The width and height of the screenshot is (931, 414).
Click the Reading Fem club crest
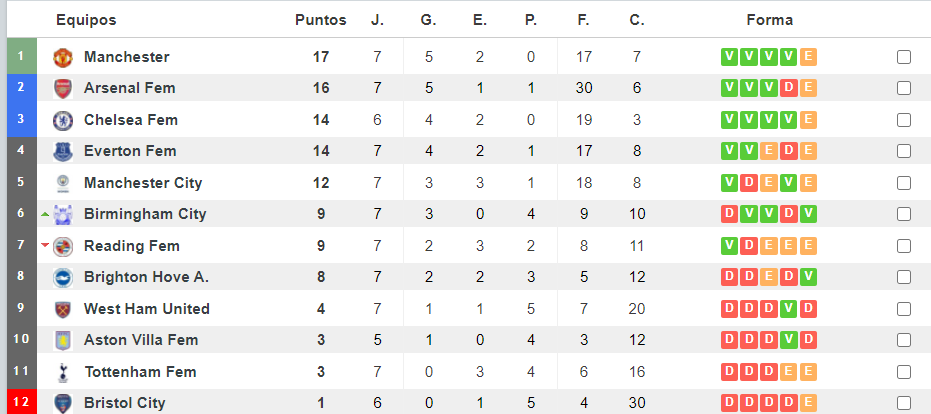(x=63, y=246)
